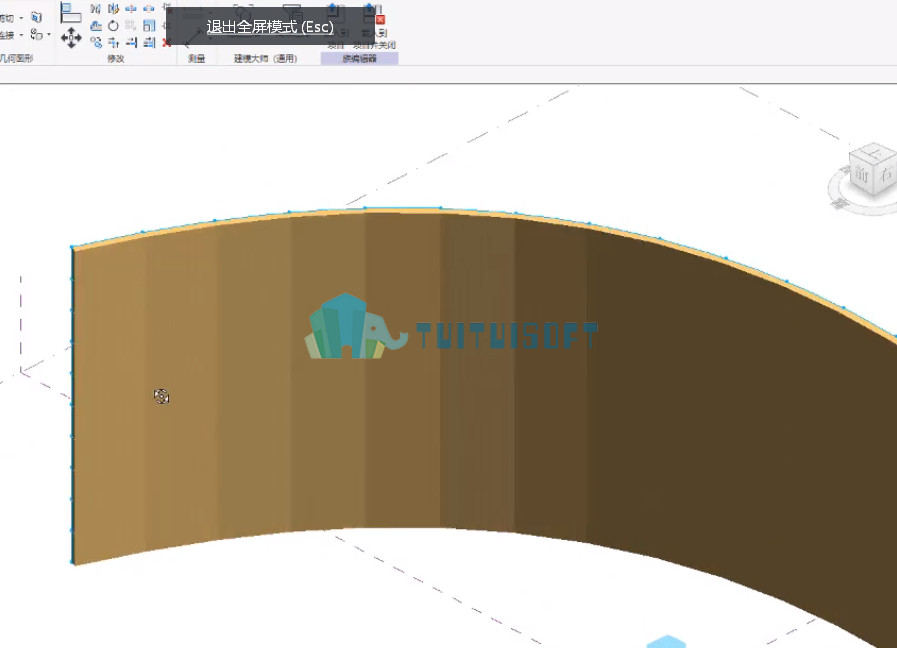Image resolution: width=897 pixels, height=648 pixels.
Task: Click the family editor panel label
Action: click(359, 58)
